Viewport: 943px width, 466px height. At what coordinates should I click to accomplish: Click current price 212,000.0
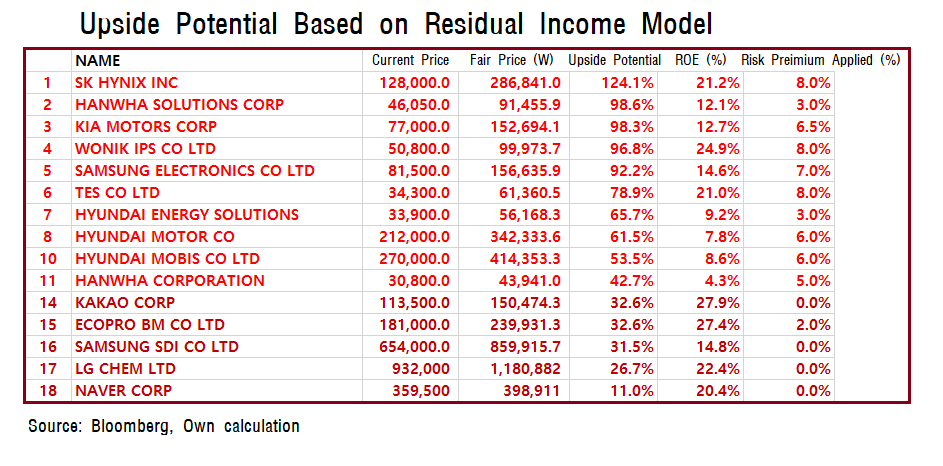point(415,237)
